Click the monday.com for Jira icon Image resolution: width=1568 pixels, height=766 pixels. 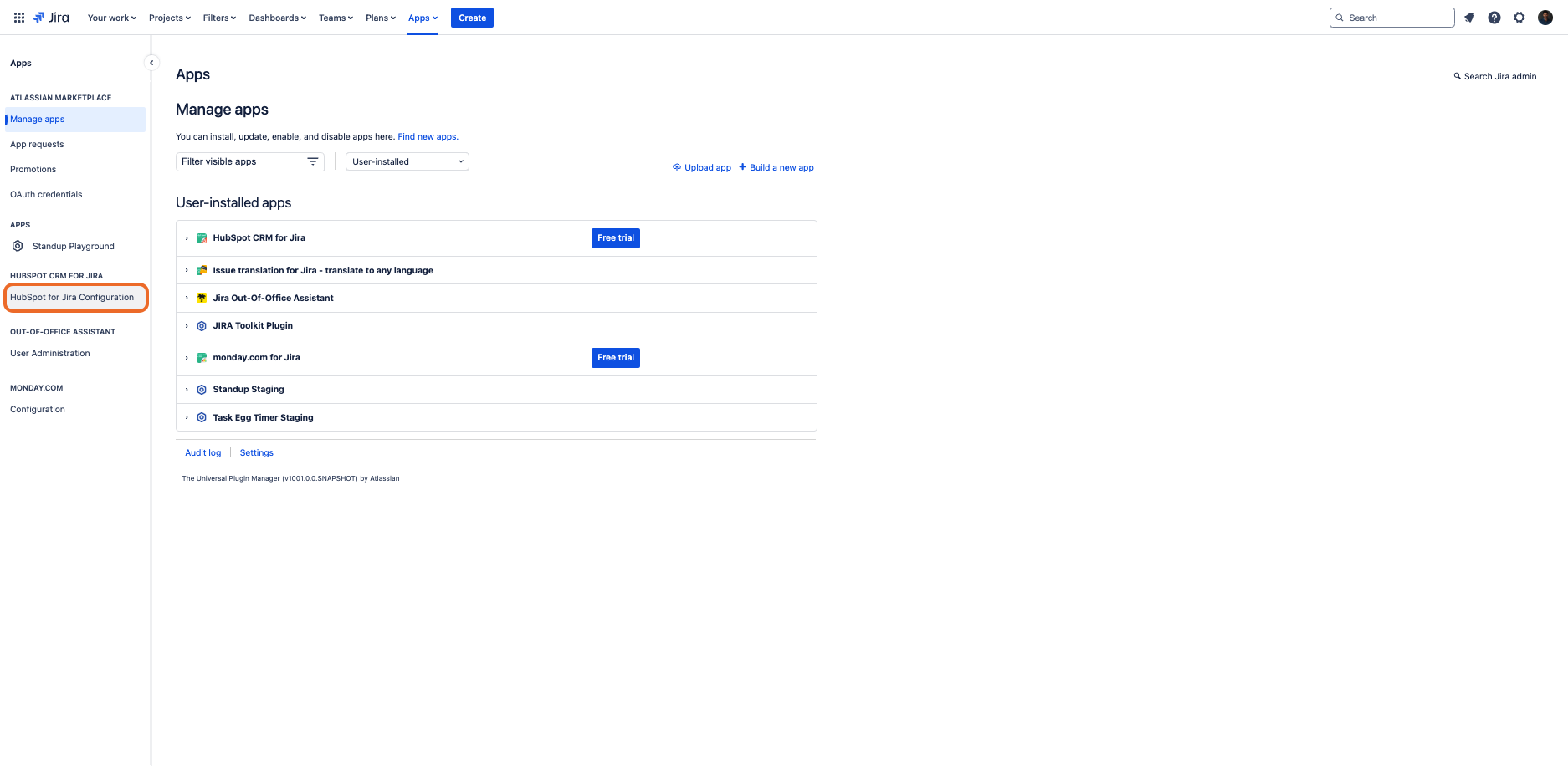pos(202,358)
